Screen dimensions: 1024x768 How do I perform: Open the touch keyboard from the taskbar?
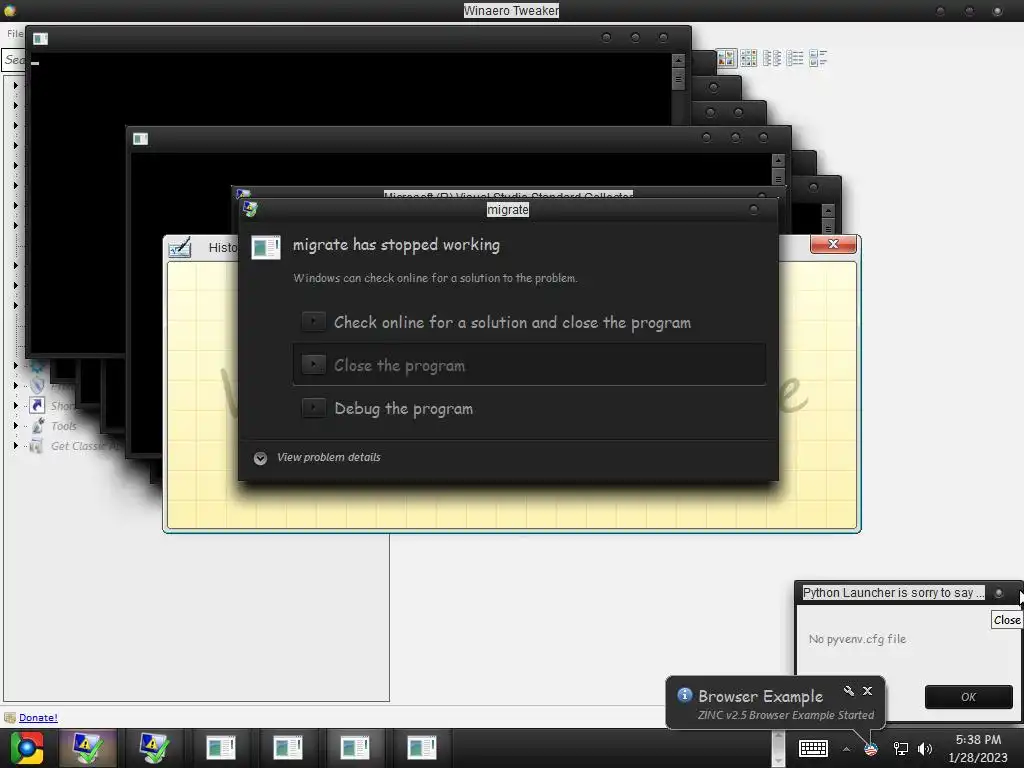pyautogui.click(x=813, y=748)
